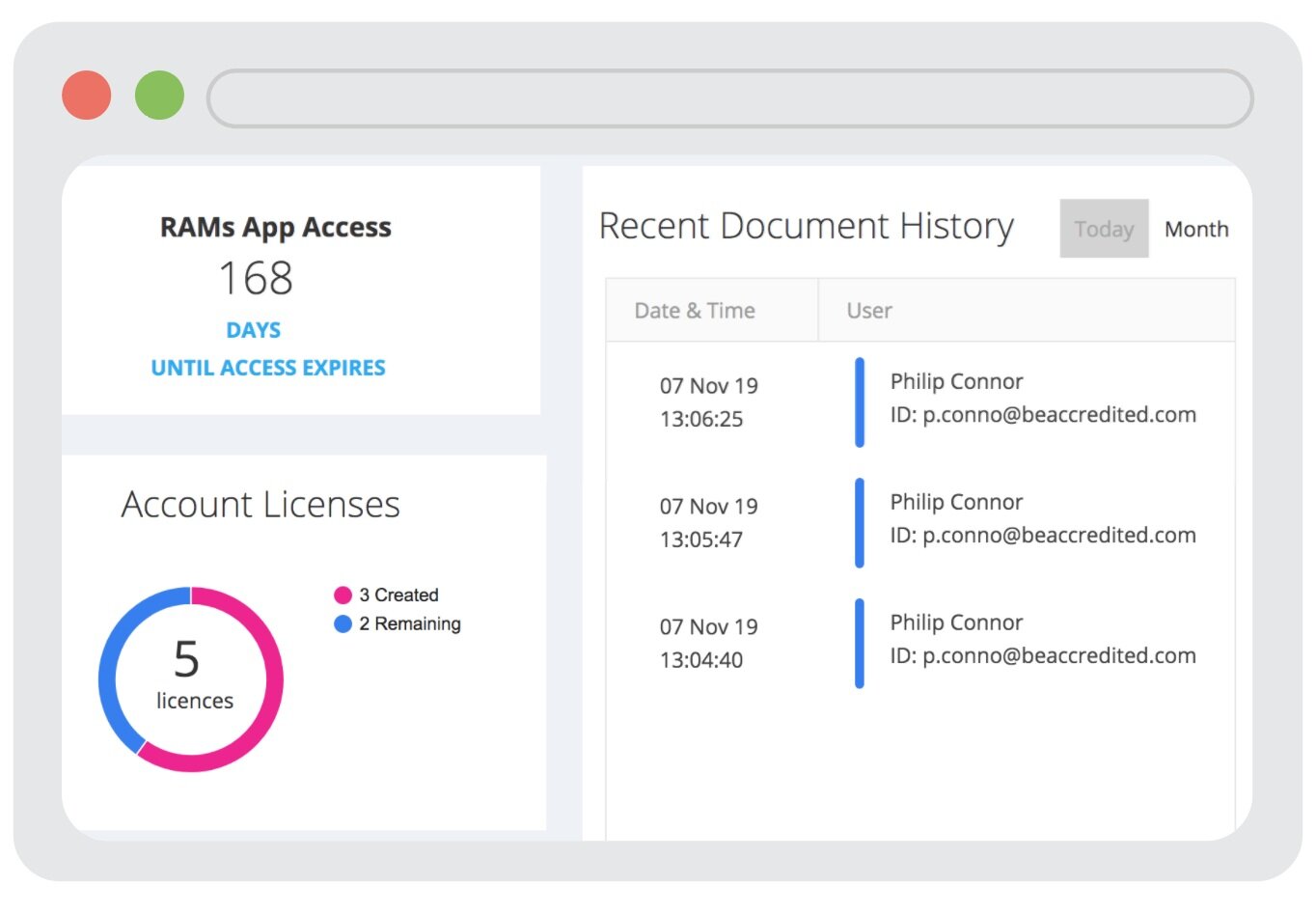The height and width of the screenshot is (913, 1316).
Task: Click the RAMs App Access heading
Action: point(276,228)
